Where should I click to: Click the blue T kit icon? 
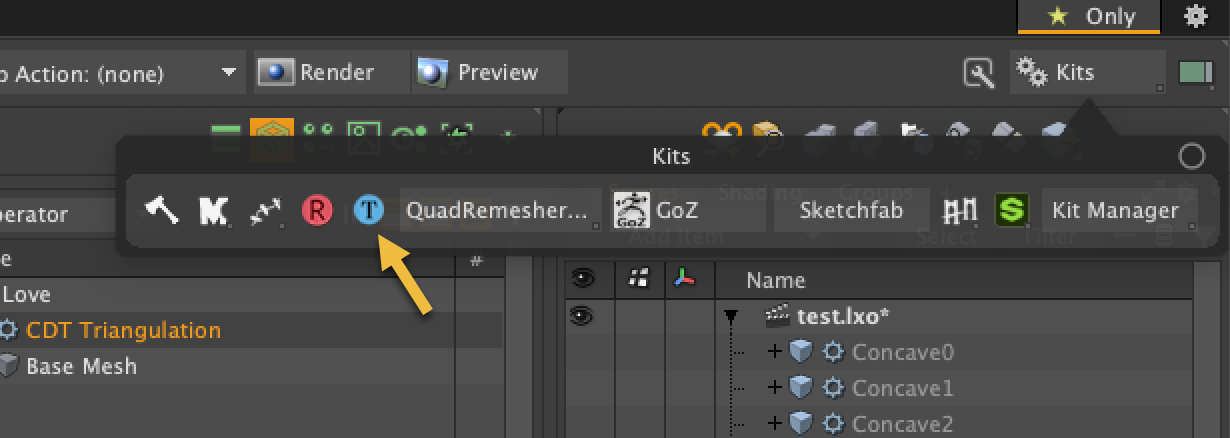pos(369,210)
